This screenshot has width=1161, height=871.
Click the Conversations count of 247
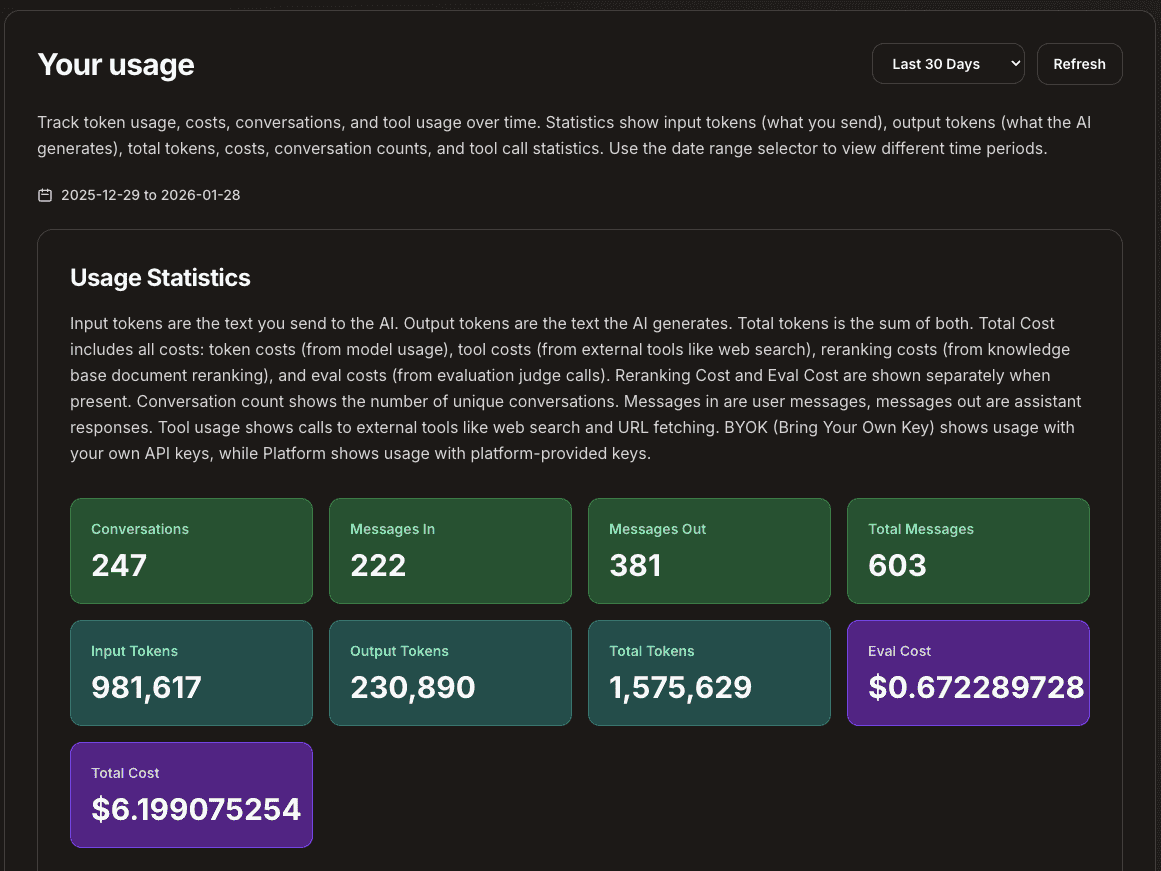pyautogui.click(x=119, y=565)
